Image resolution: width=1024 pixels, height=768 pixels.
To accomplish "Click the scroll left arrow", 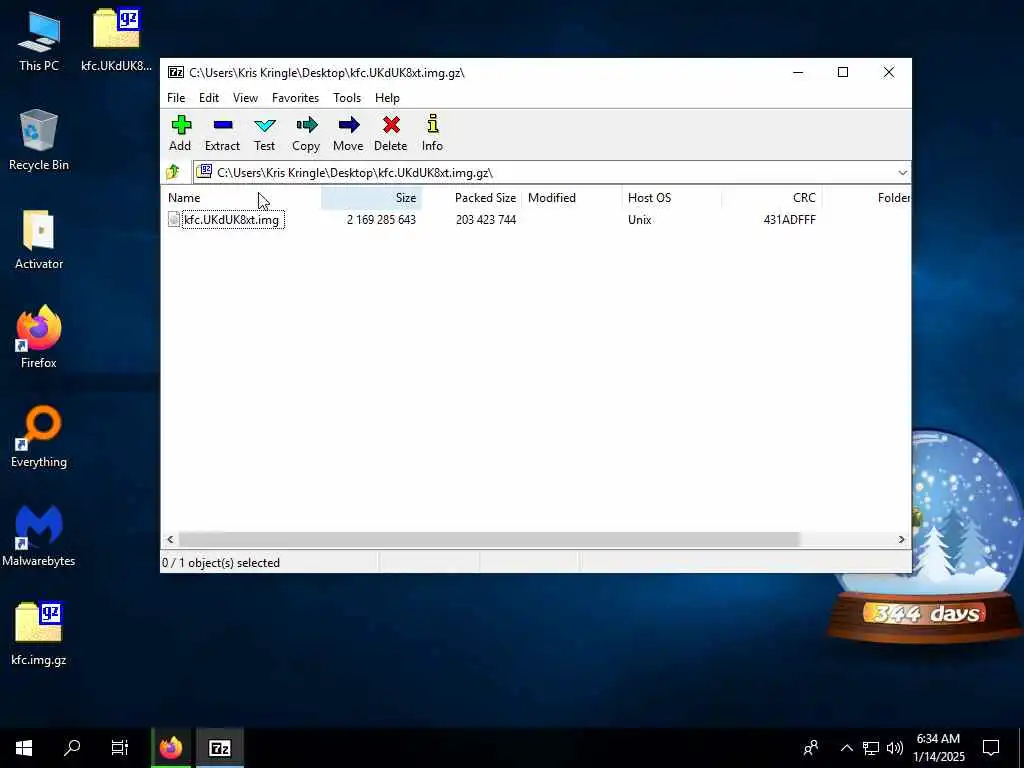I will [170, 539].
